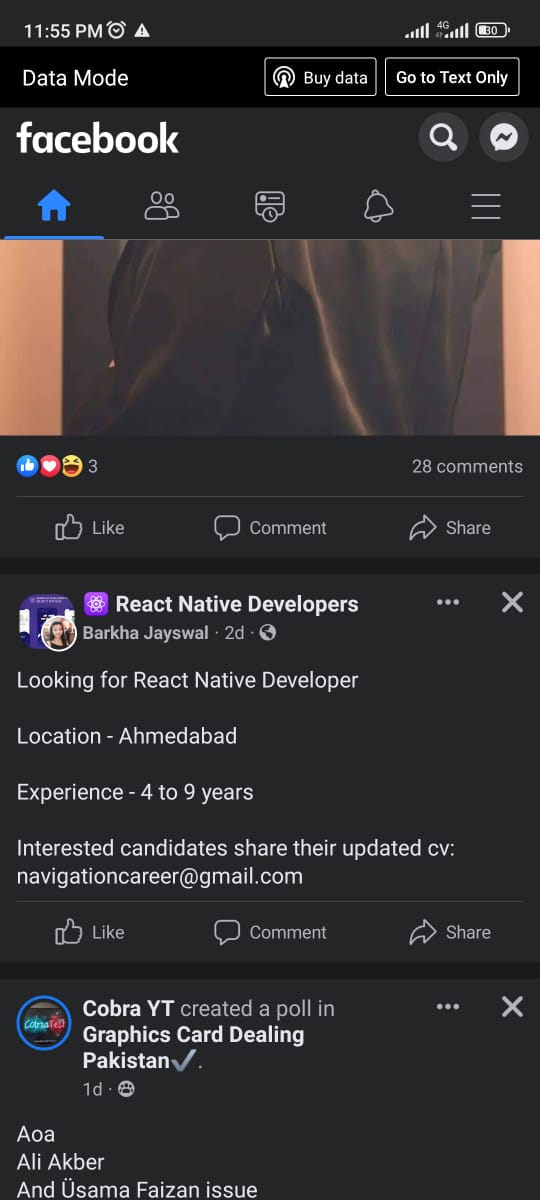Open Cobra YT profile picture
The height and width of the screenshot is (1200, 540).
pyautogui.click(x=44, y=1023)
